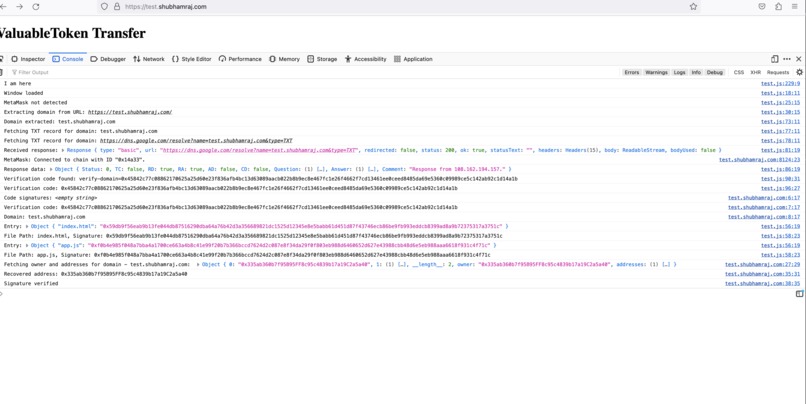Expand the Entry object with index.html
This screenshot has height=404, width=806.
[x=27, y=226]
